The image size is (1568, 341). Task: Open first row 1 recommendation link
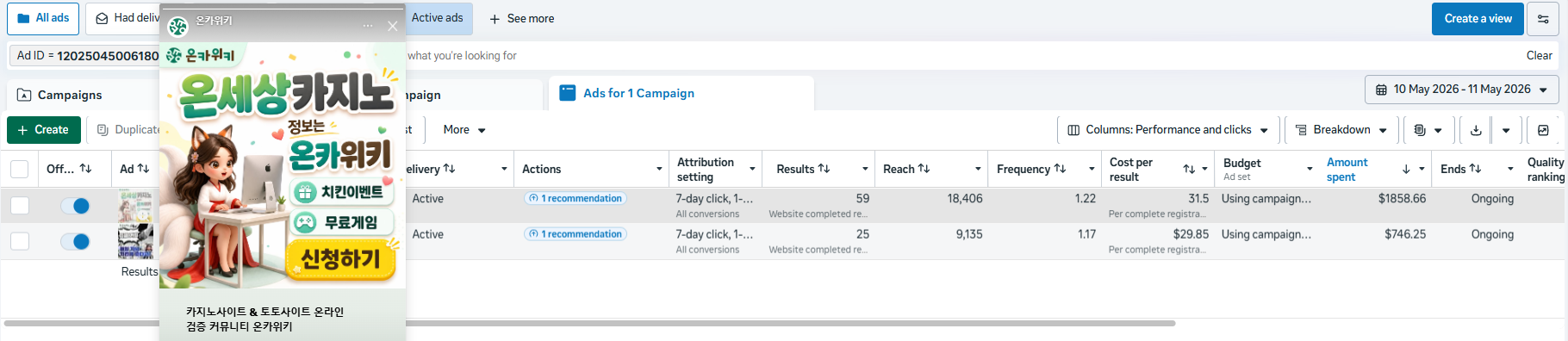point(576,198)
